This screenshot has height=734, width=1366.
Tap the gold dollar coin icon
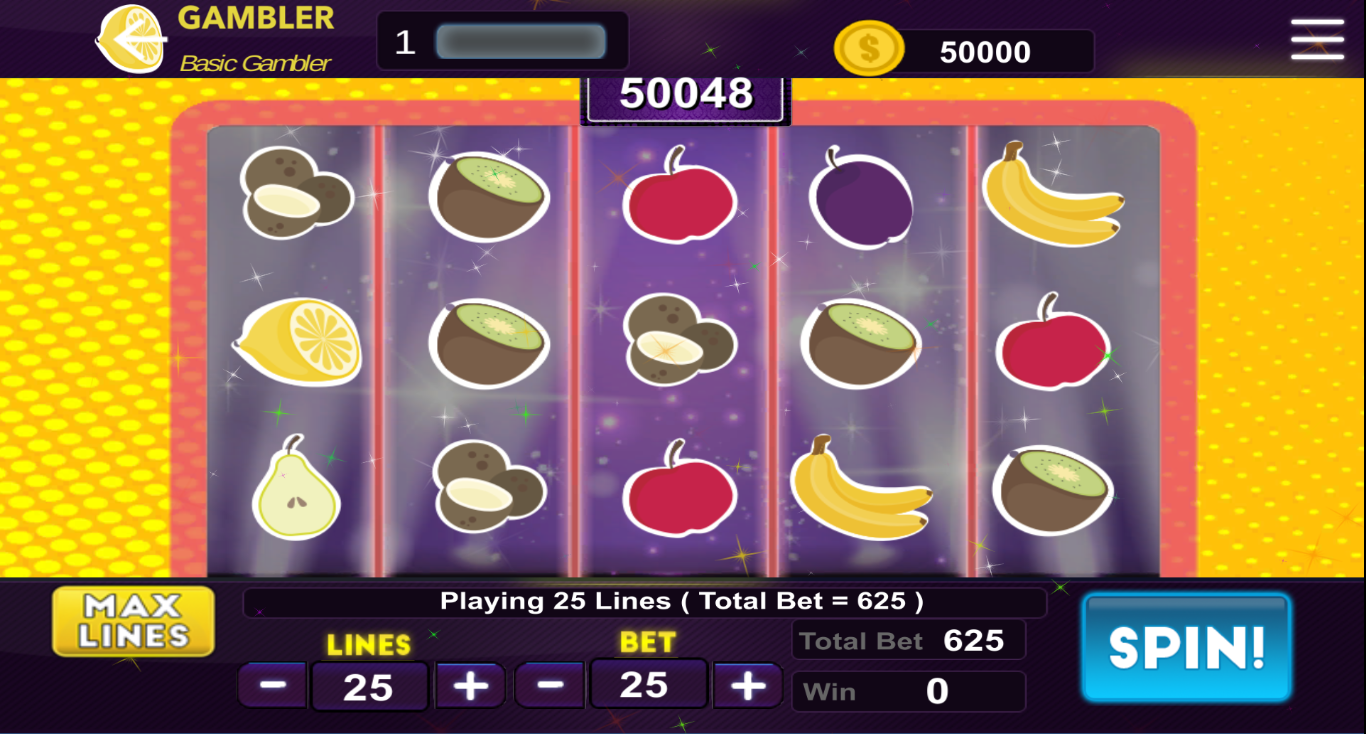[x=868, y=48]
